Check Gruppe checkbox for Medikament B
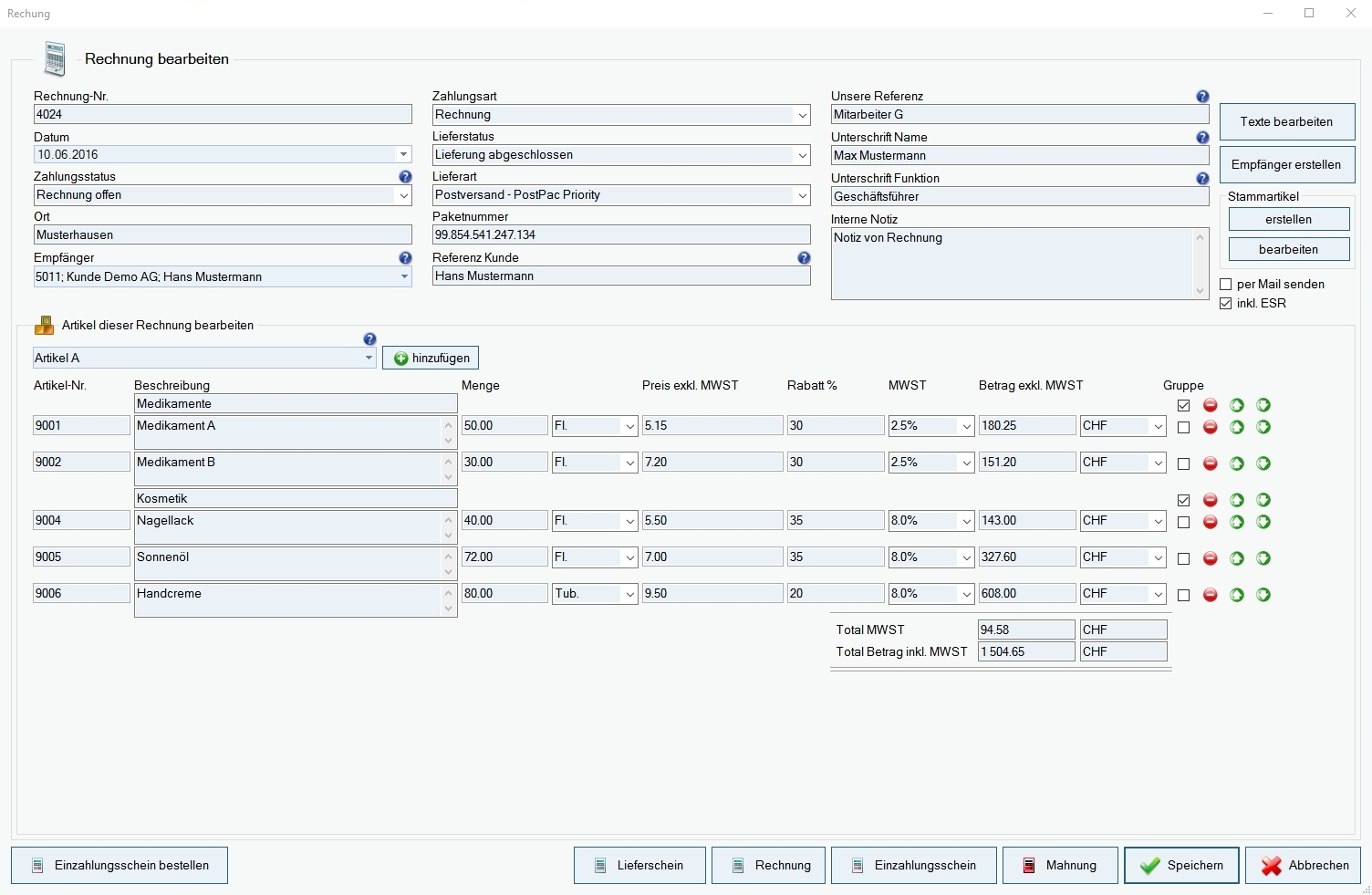 (x=1183, y=464)
